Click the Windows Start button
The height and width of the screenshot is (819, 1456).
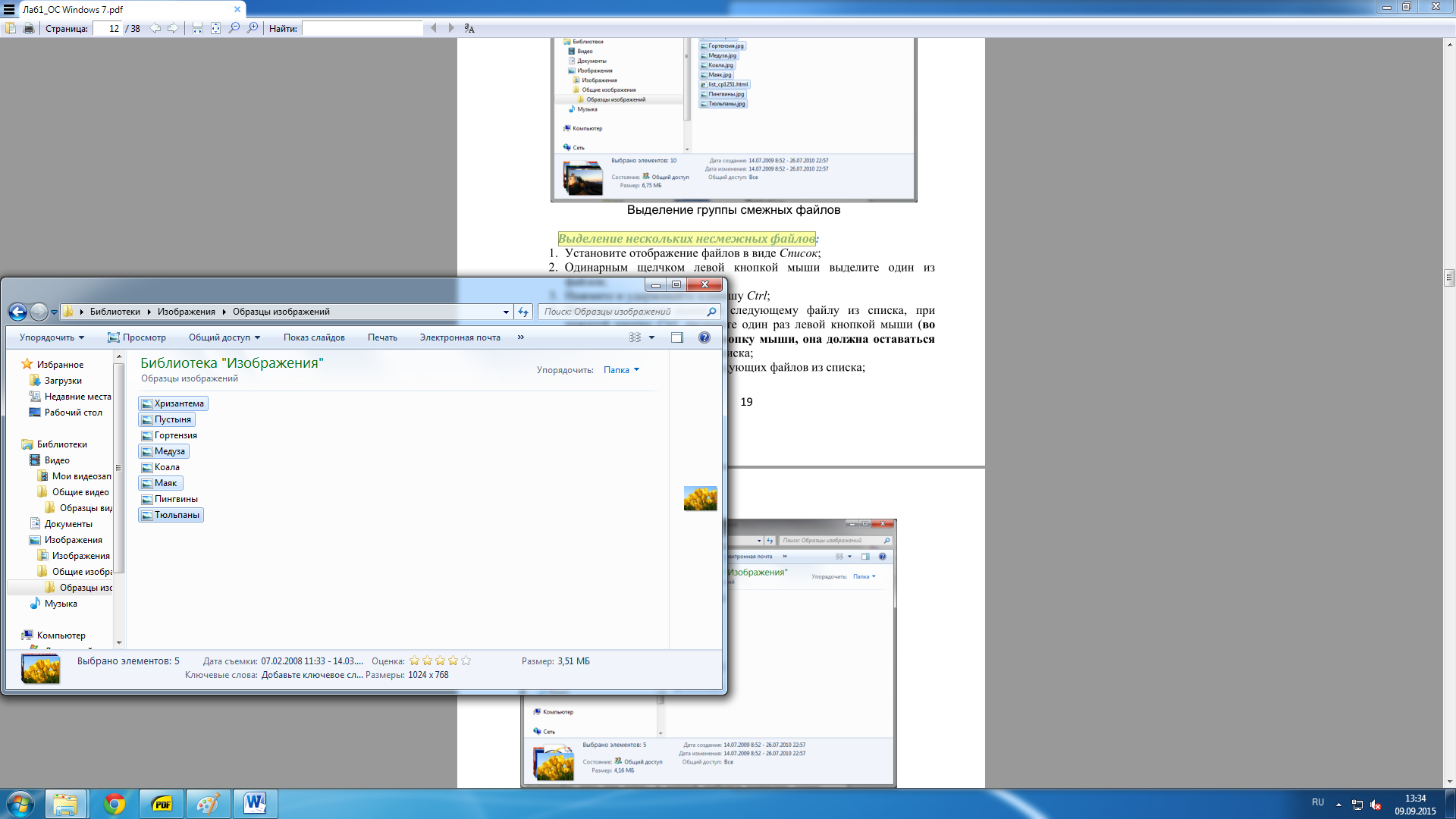[20, 804]
